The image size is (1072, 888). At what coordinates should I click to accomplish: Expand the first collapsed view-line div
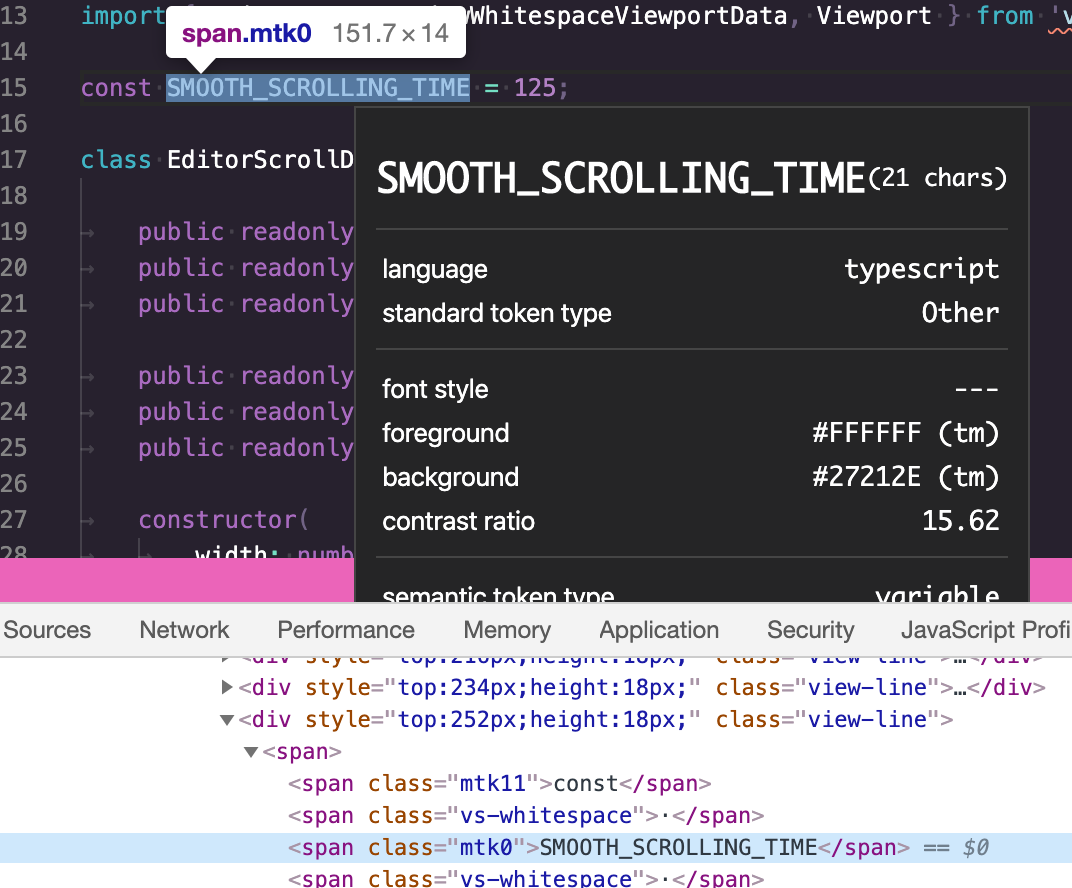226,687
